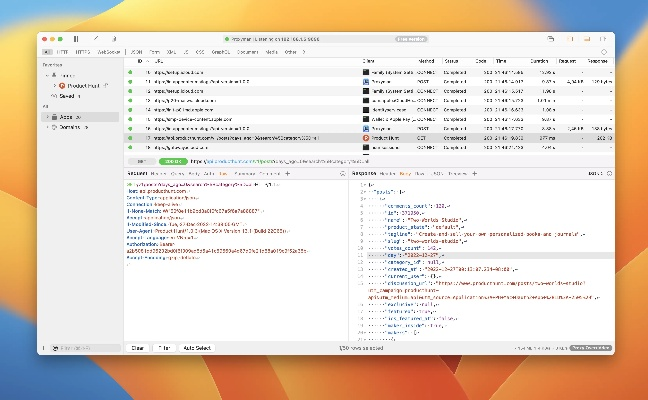Click the rightmost layout icon in the Response header
648x400 pixels.
pos(608,173)
